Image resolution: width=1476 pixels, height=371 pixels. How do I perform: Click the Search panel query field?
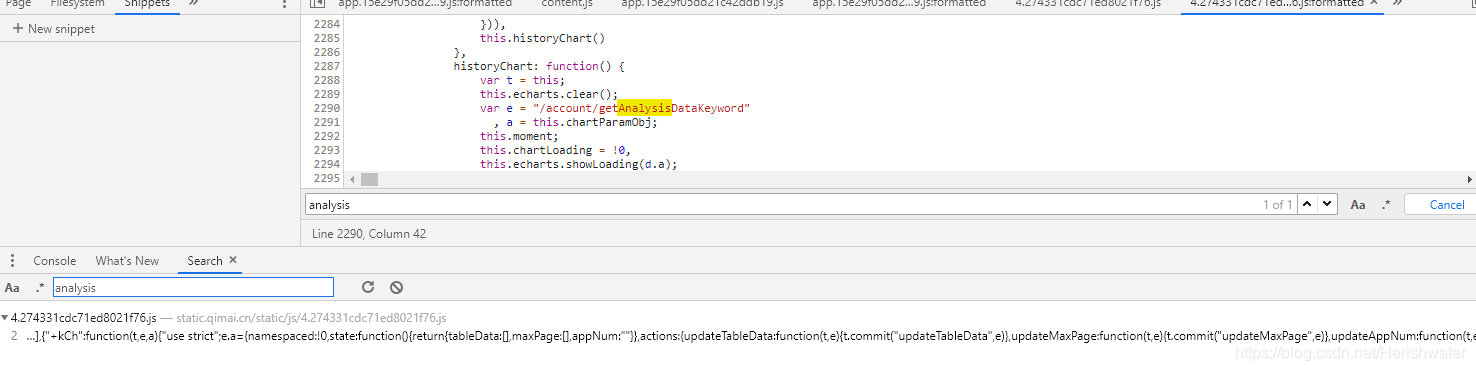[193, 288]
